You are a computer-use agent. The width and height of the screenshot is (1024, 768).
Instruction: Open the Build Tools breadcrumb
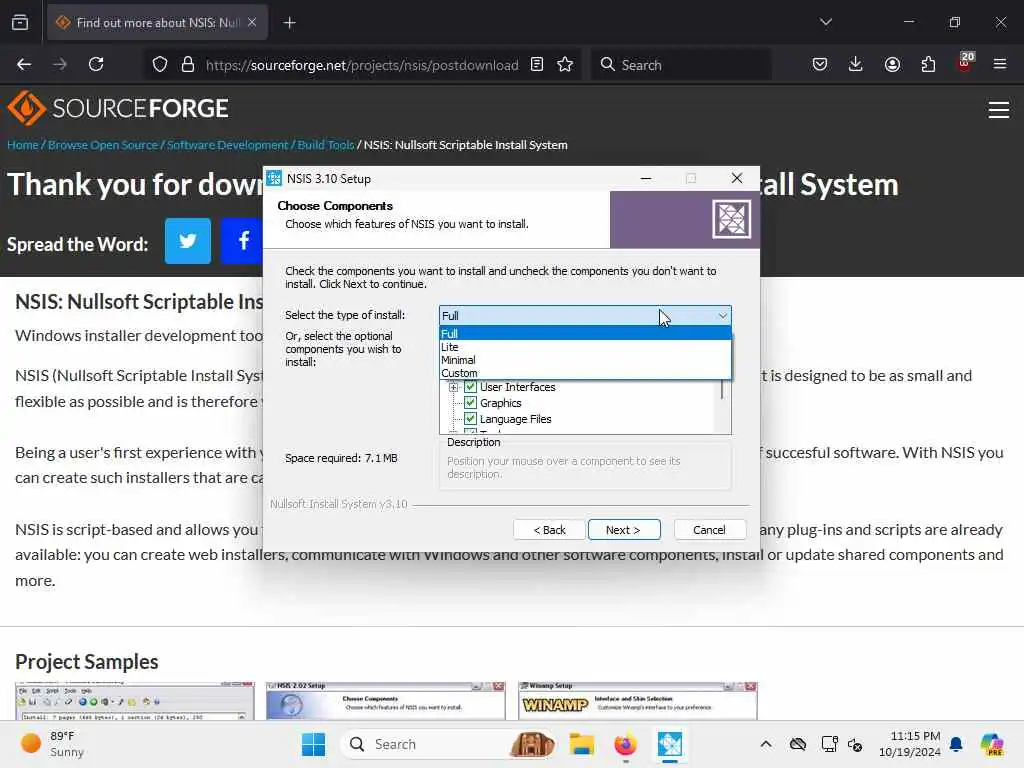pyautogui.click(x=325, y=145)
